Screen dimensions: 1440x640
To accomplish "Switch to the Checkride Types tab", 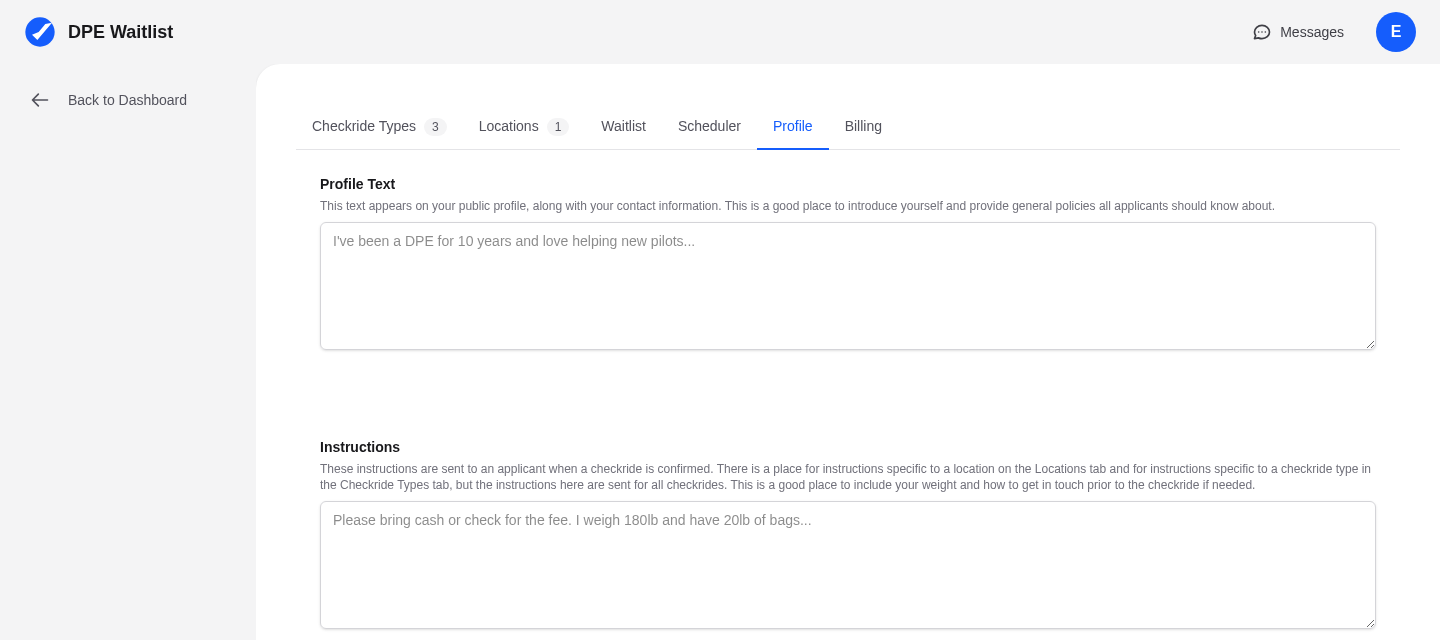I will click(363, 126).
